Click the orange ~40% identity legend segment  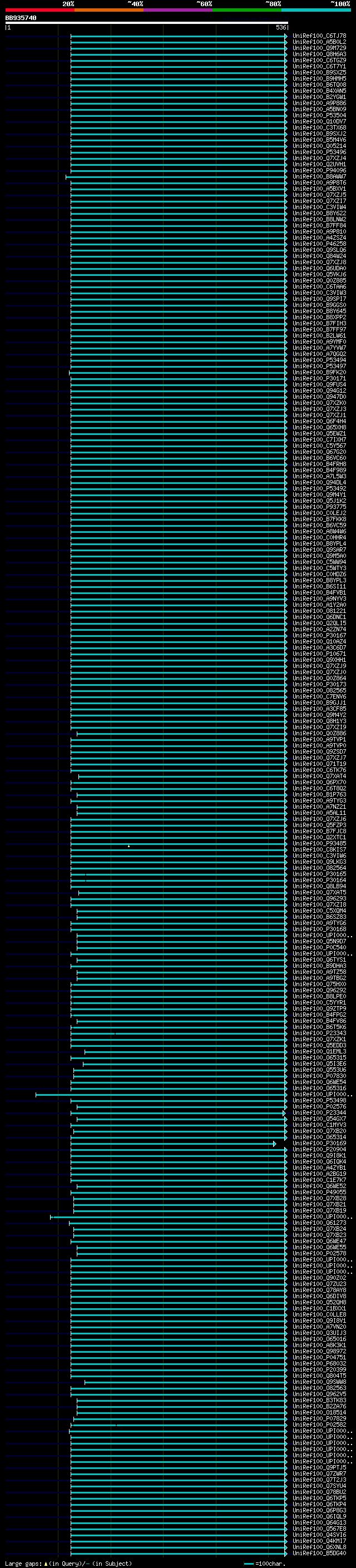pos(109,10)
